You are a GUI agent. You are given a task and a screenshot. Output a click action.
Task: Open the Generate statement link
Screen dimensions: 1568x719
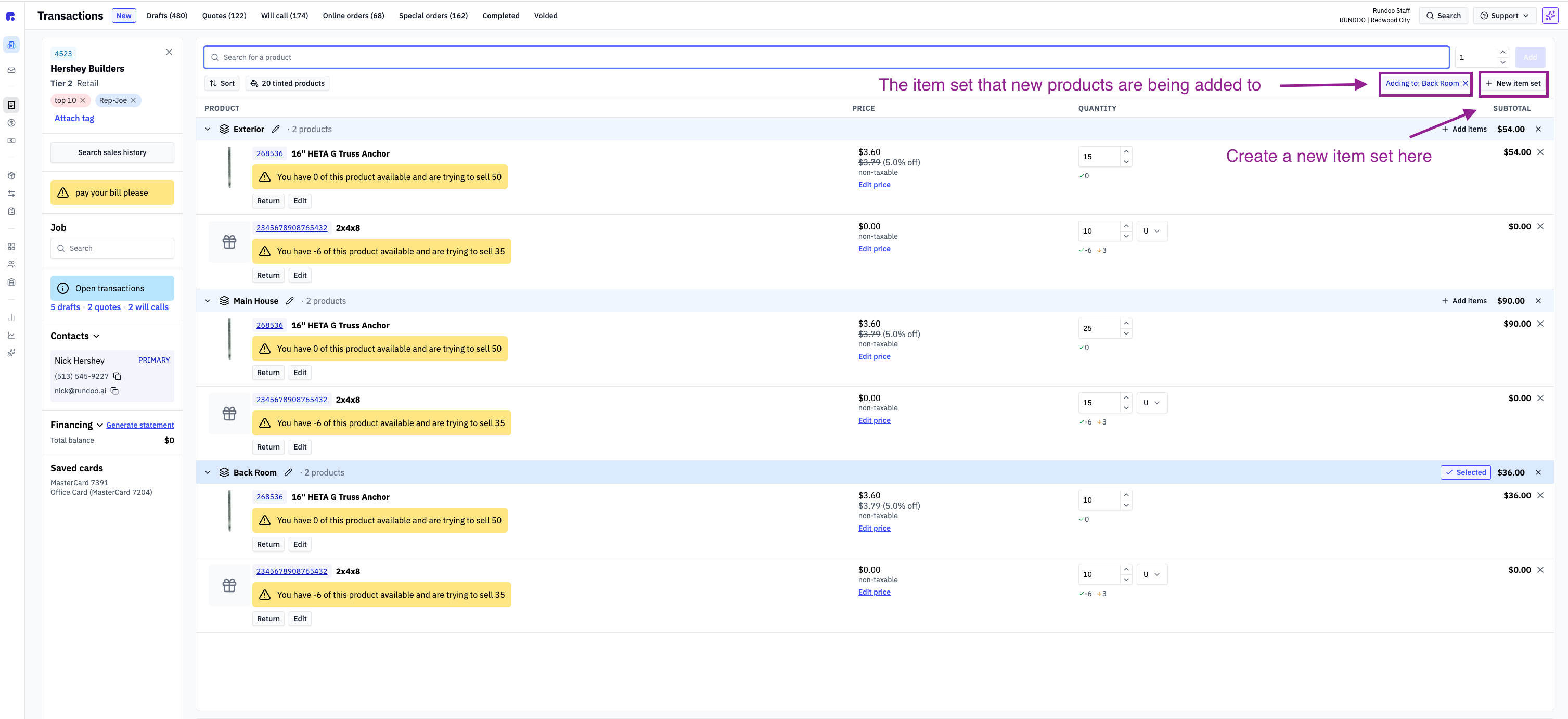click(x=140, y=425)
